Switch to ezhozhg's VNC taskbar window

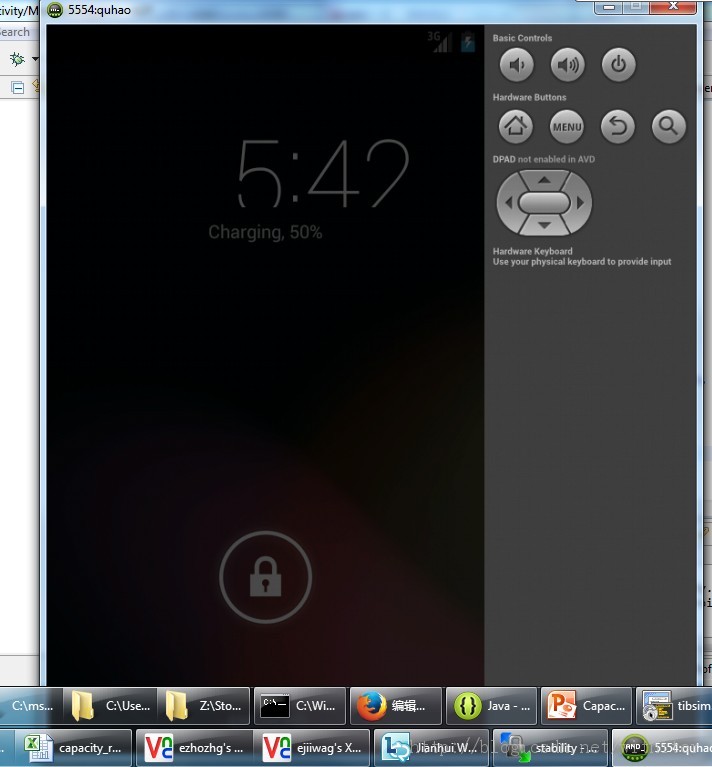tap(194, 747)
